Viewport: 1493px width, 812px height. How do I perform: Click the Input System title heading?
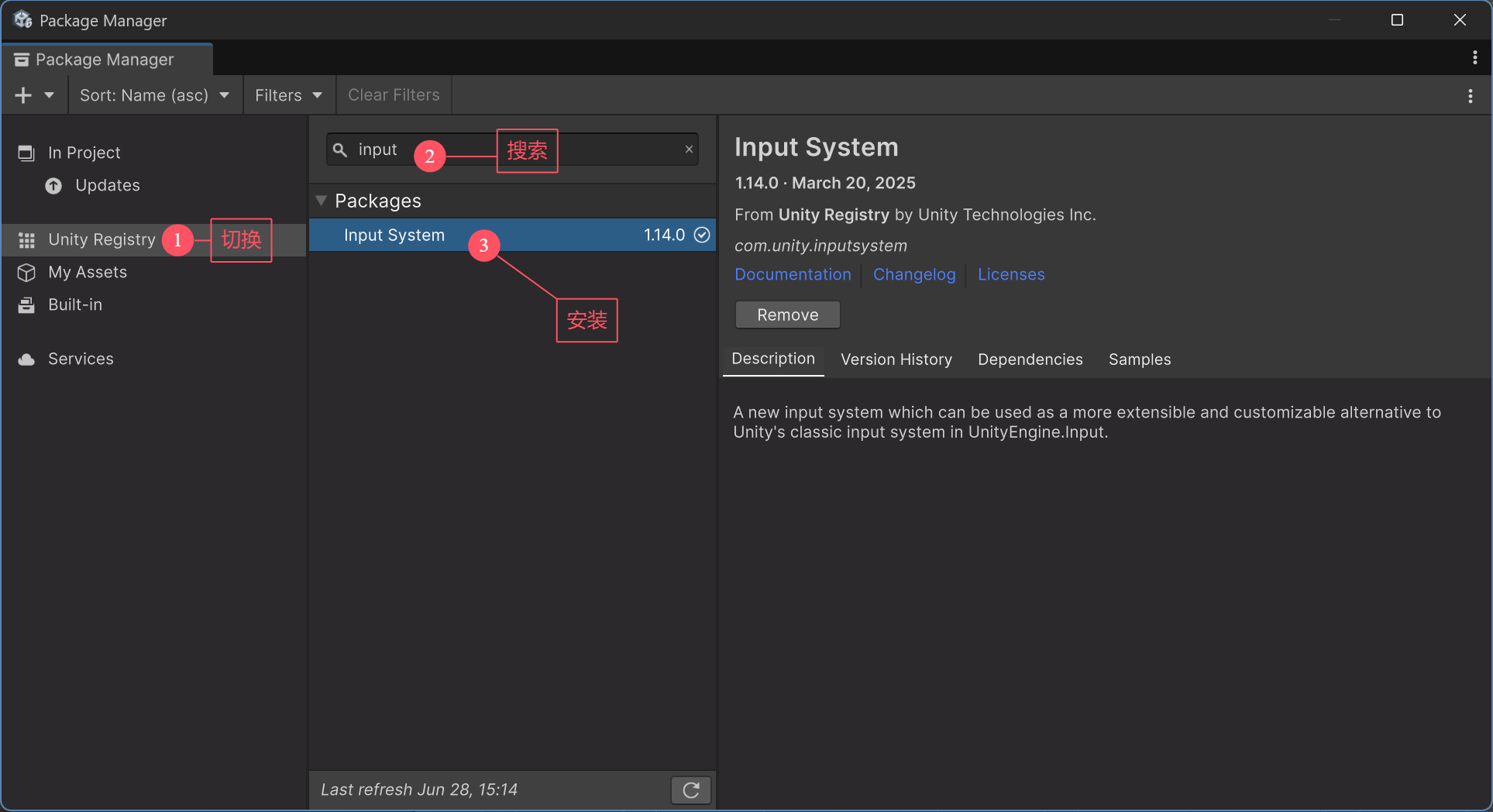(x=817, y=147)
